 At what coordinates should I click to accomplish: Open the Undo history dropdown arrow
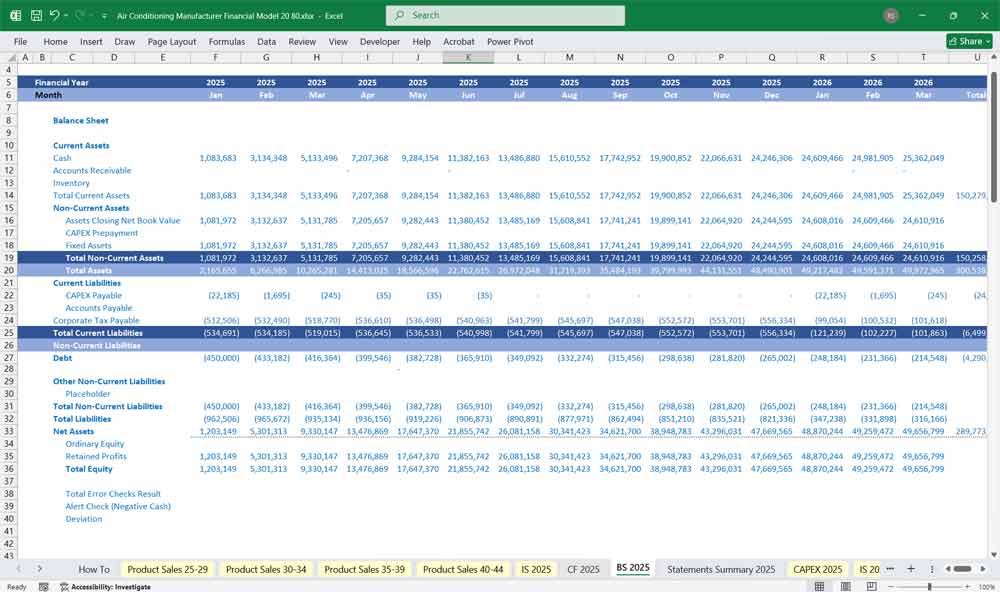click(x=66, y=16)
